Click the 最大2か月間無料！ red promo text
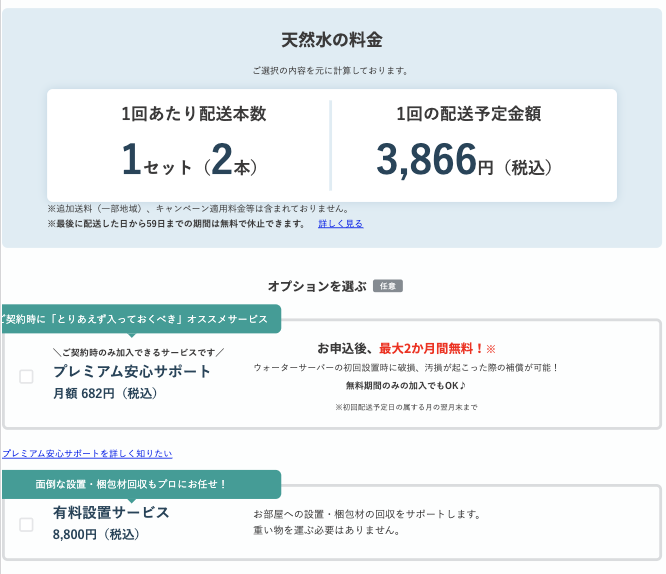This screenshot has height=574, width=666. (x=431, y=348)
